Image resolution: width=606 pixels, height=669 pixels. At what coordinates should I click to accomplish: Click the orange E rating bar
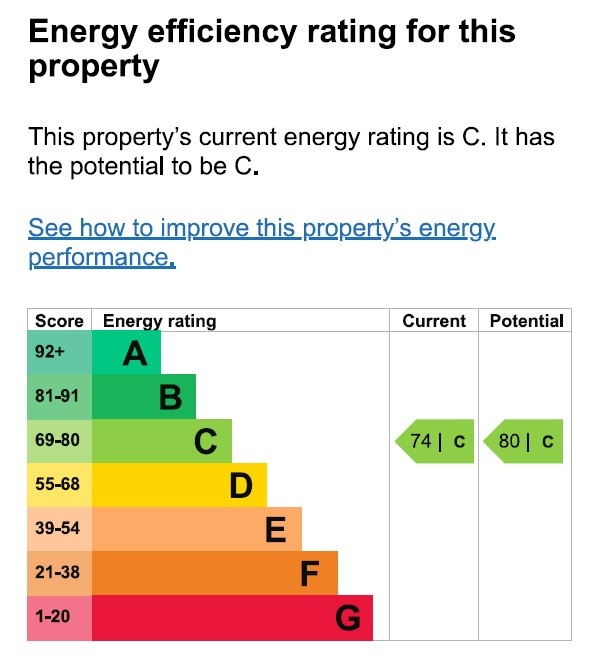point(197,529)
